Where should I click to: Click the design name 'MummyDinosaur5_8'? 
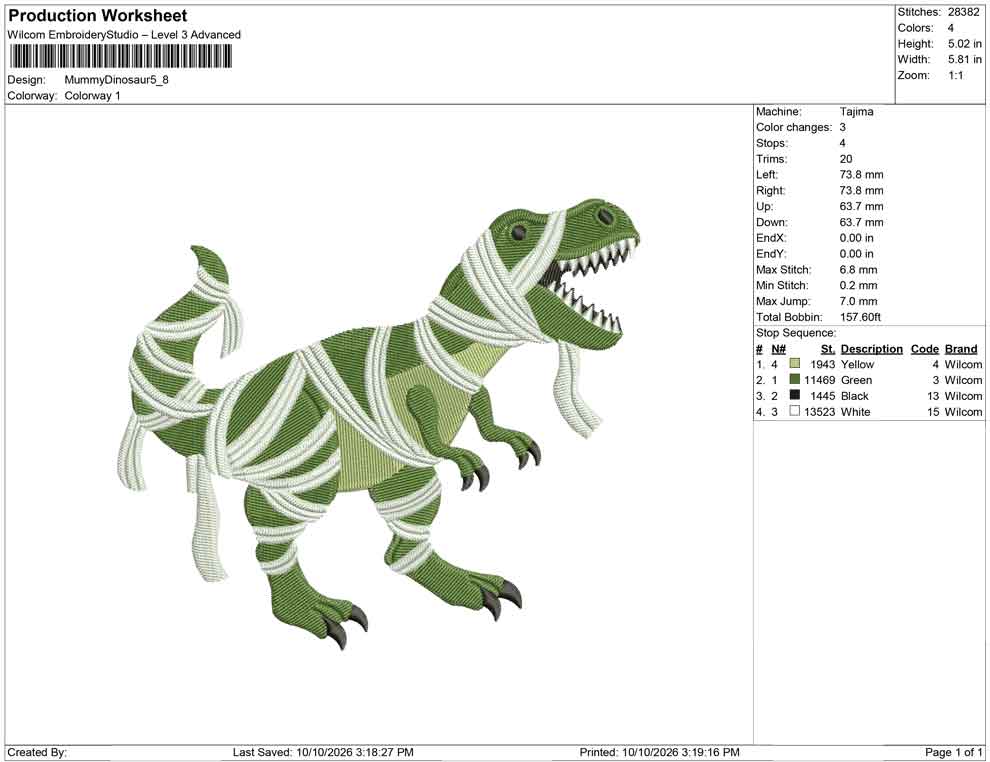(116, 80)
